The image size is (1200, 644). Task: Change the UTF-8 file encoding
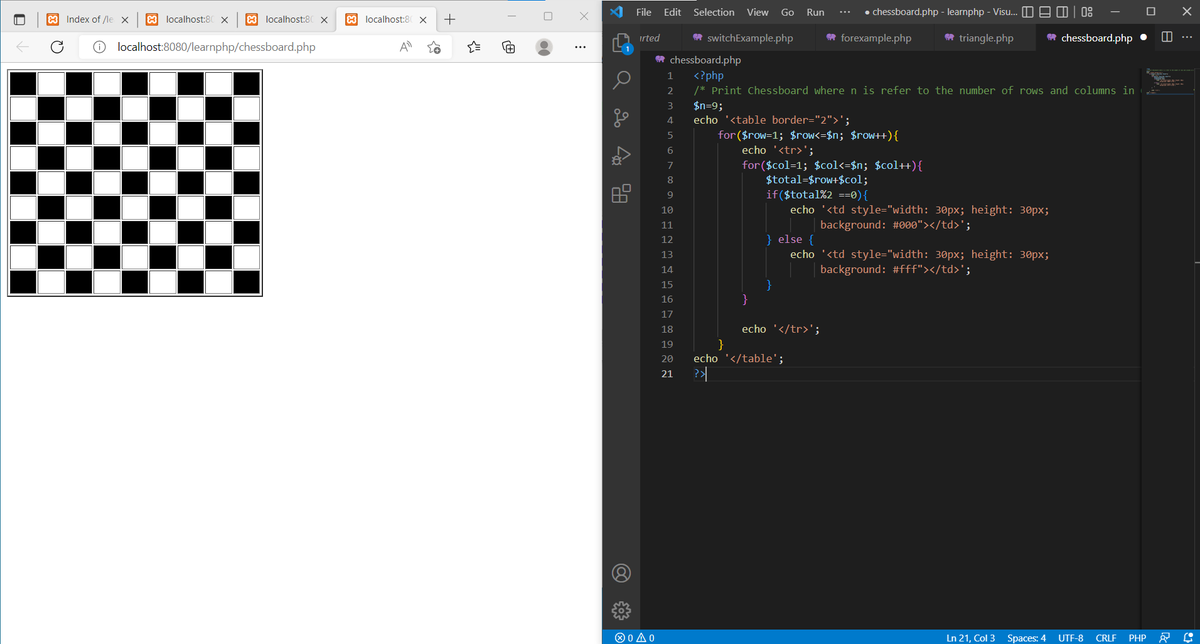pos(1071,637)
